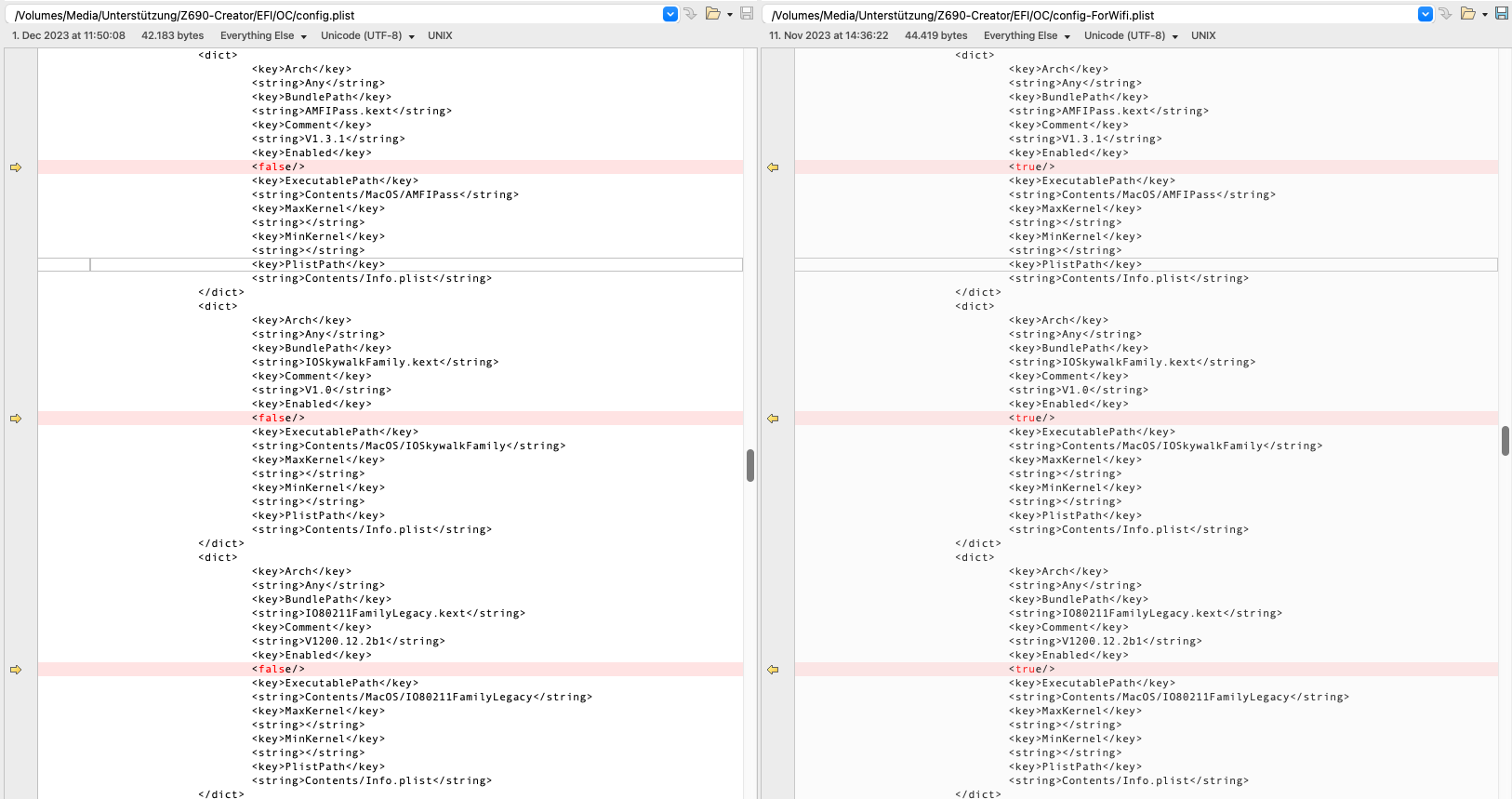Viewport: 1512px width, 799px height.
Task: Open the path history dropdown for config-ForWifi.plist
Action: pos(1426,14)
